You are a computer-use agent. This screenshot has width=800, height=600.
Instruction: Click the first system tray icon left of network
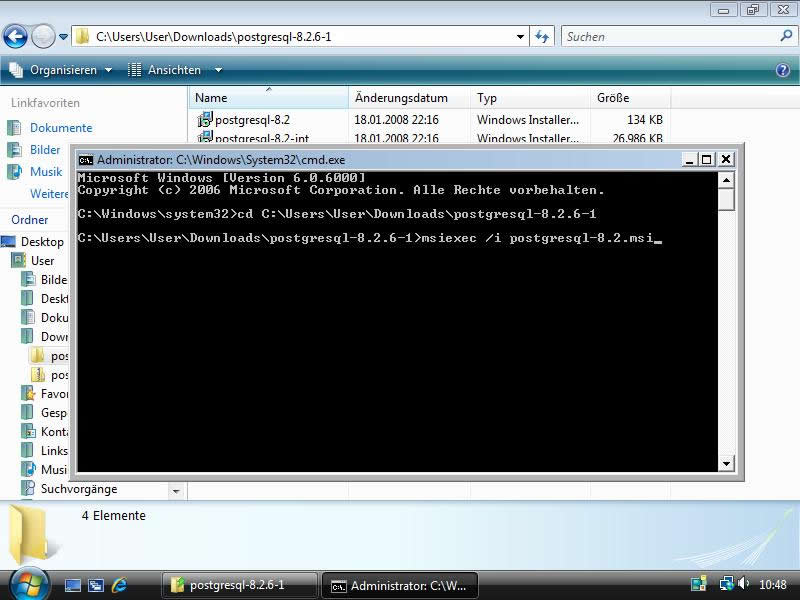(698, 584)
